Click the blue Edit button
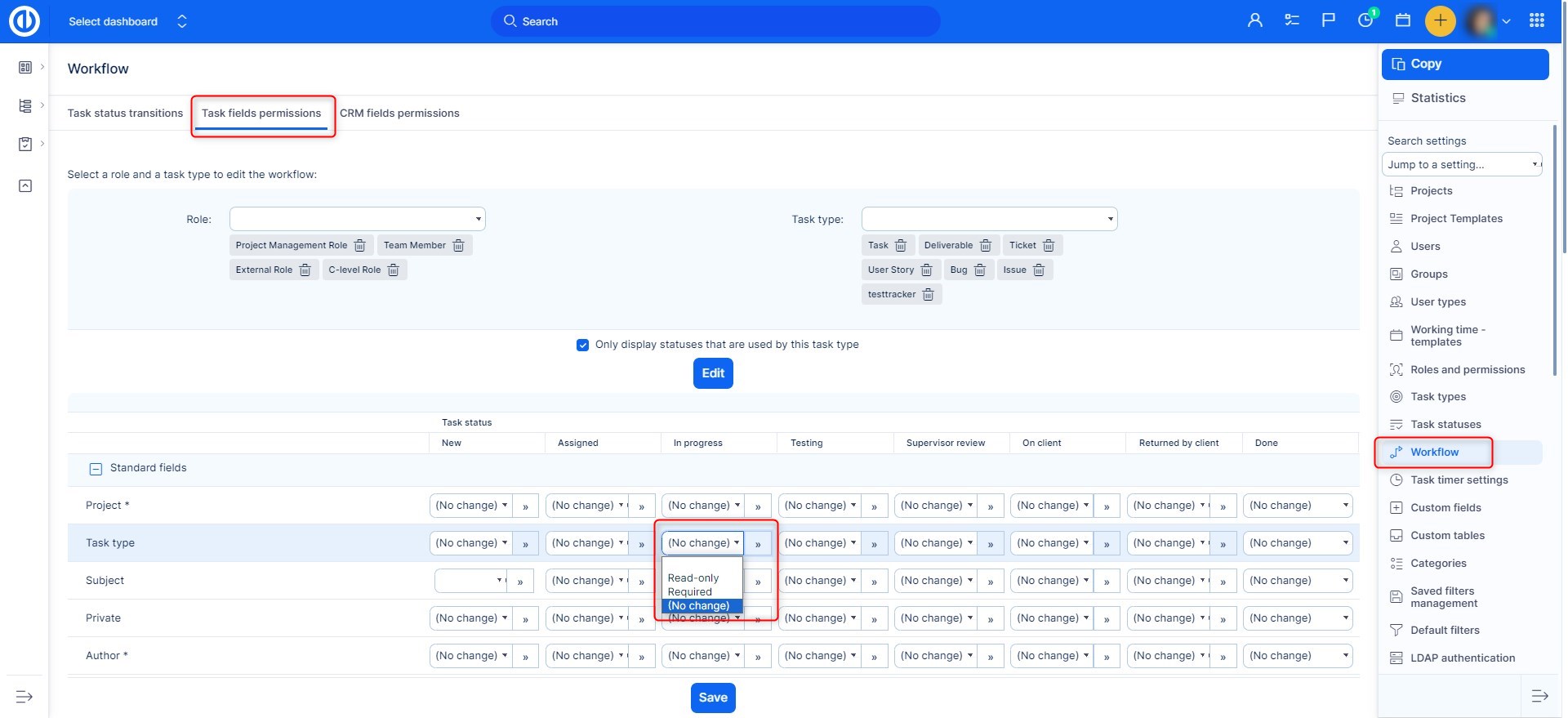The width and height of the screenshot is (1568, 718). point(713,373)
